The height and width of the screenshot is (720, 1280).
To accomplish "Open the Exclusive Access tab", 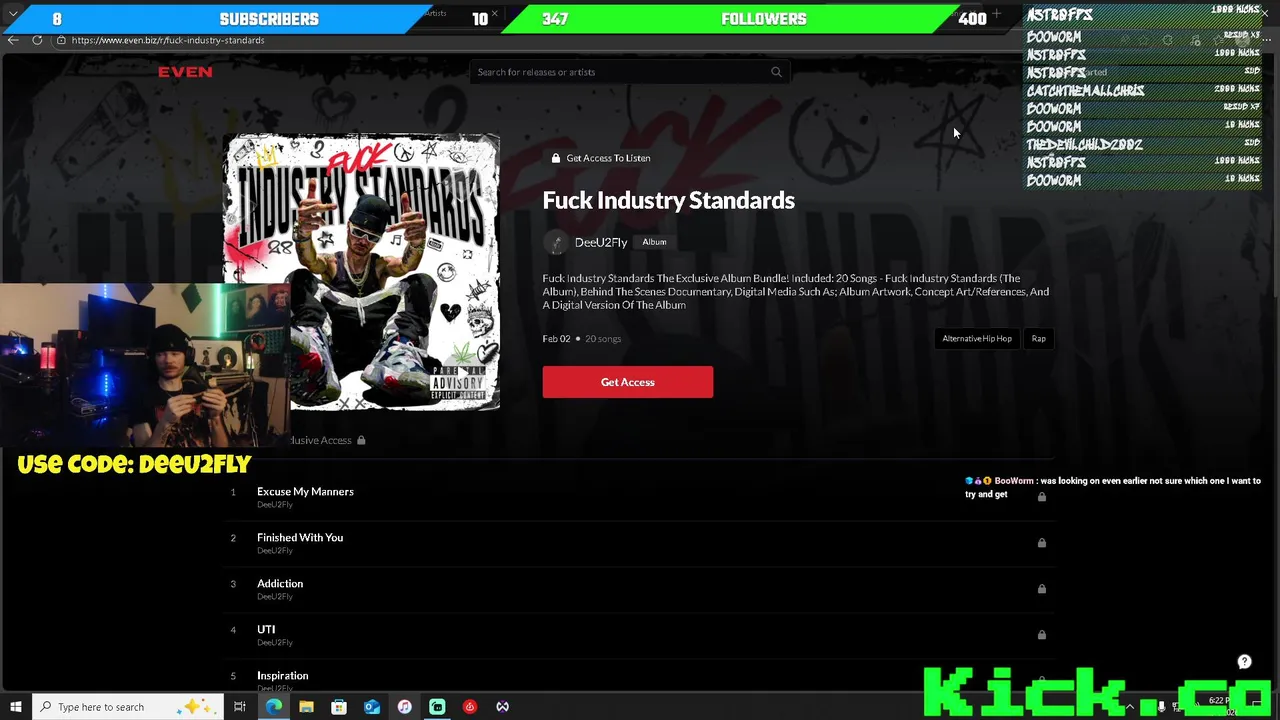I will pos(321,440).
